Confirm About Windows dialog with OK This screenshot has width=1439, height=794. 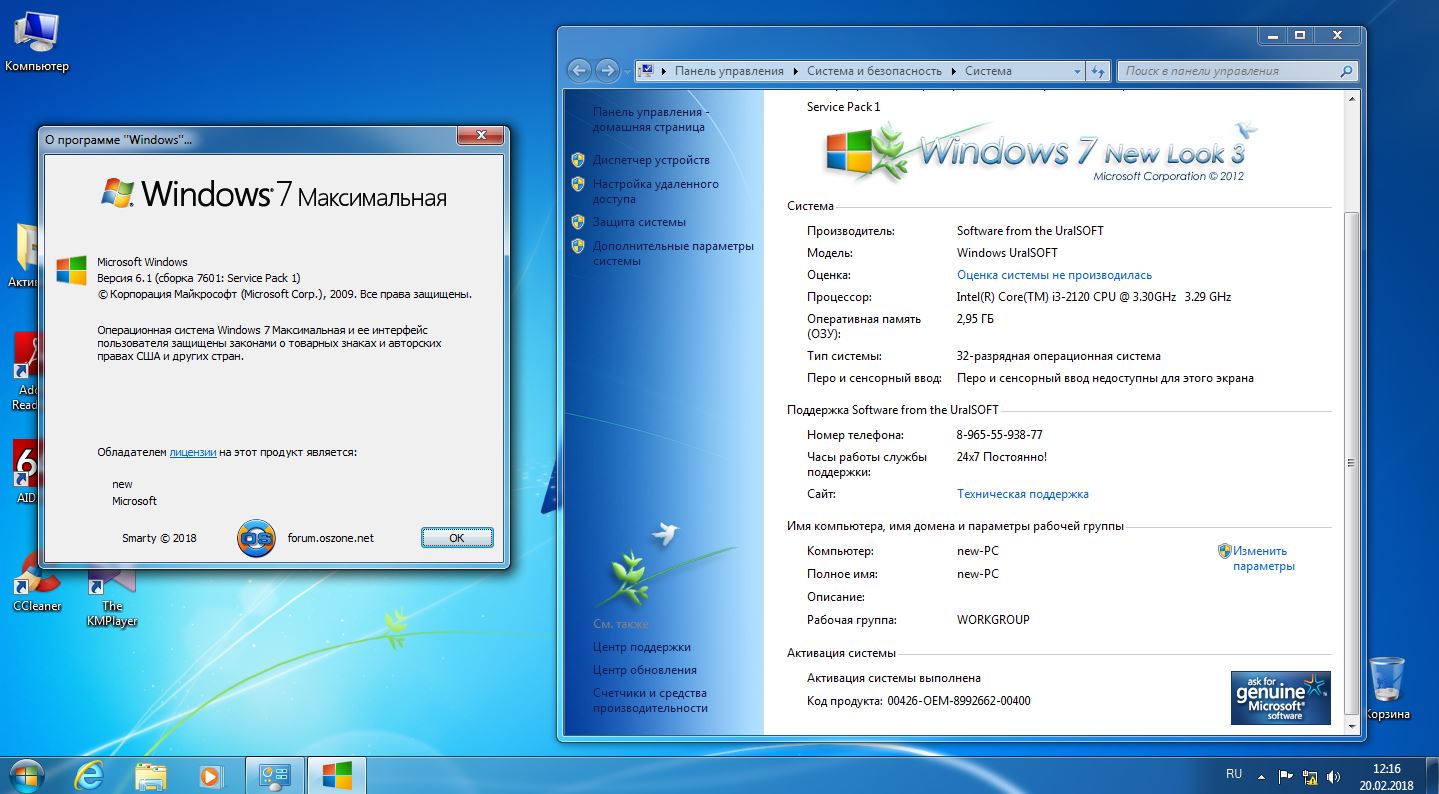tap(457, 538)
